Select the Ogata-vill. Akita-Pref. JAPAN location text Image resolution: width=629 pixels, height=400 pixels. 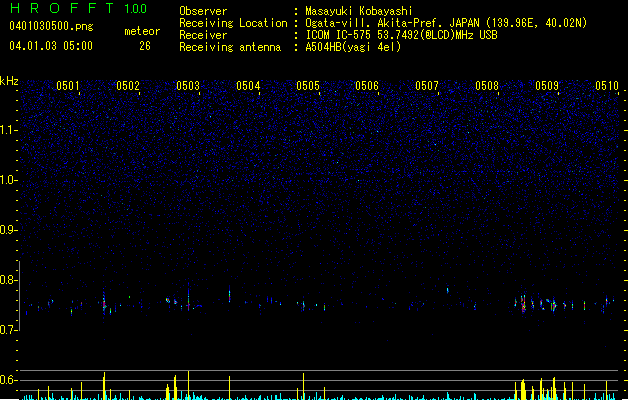(x=446, y=23)
